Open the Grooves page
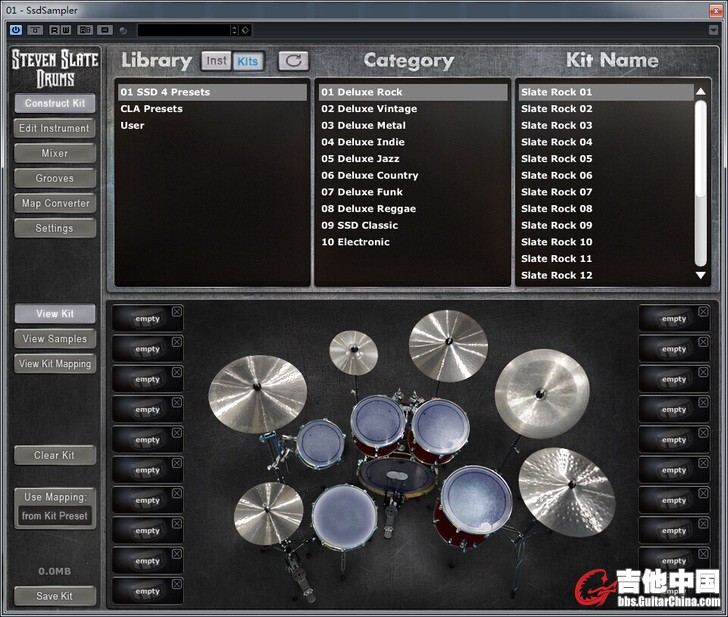The height and width of the screenshot is (617, 728). [55, 179]
